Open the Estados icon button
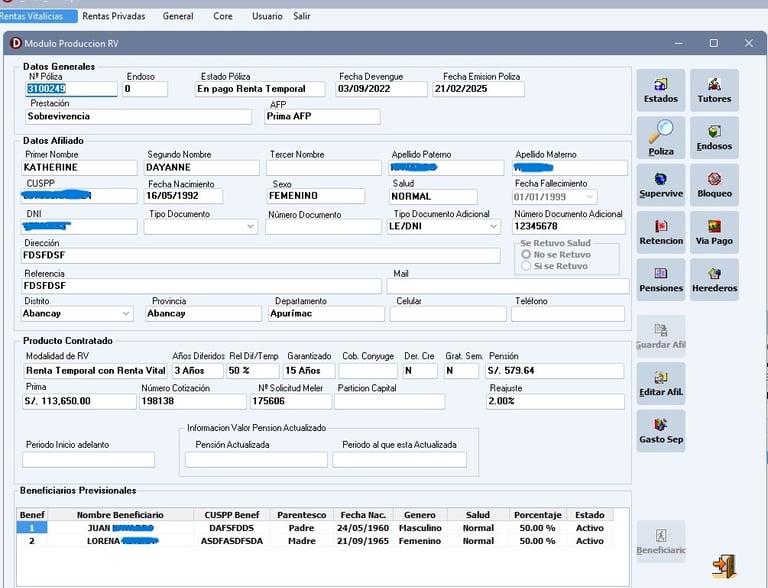 [660, 90]
